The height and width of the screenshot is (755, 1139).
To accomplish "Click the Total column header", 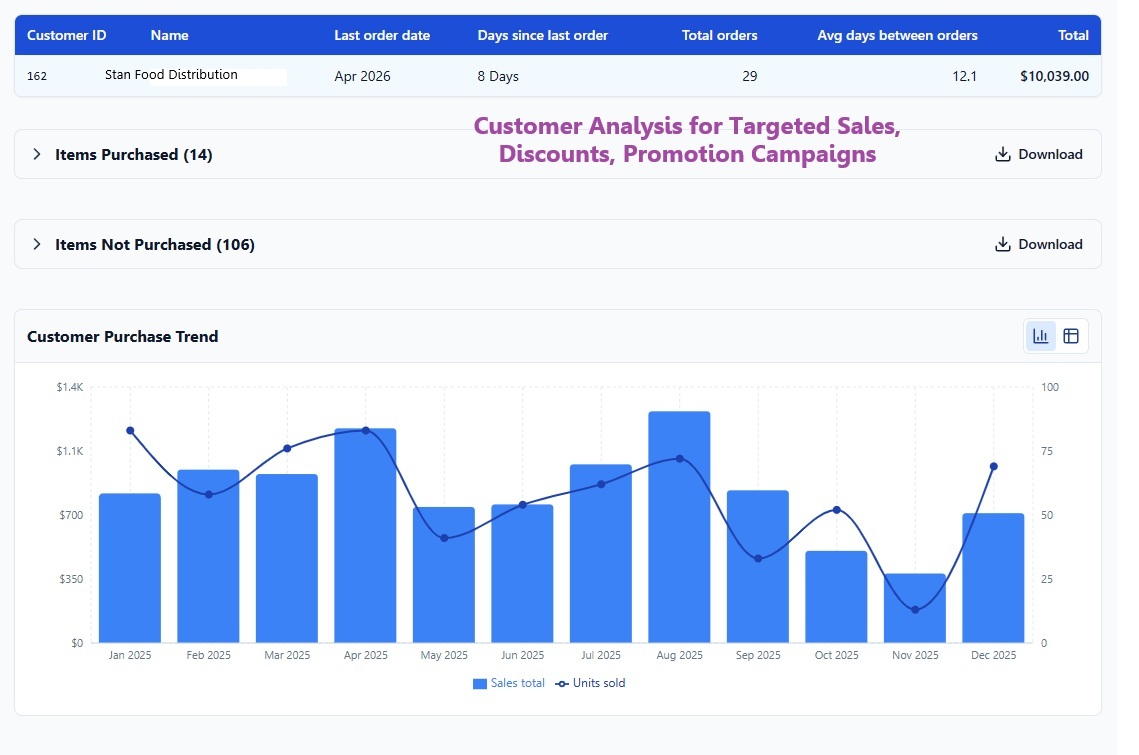I will tap(1073, 35).
